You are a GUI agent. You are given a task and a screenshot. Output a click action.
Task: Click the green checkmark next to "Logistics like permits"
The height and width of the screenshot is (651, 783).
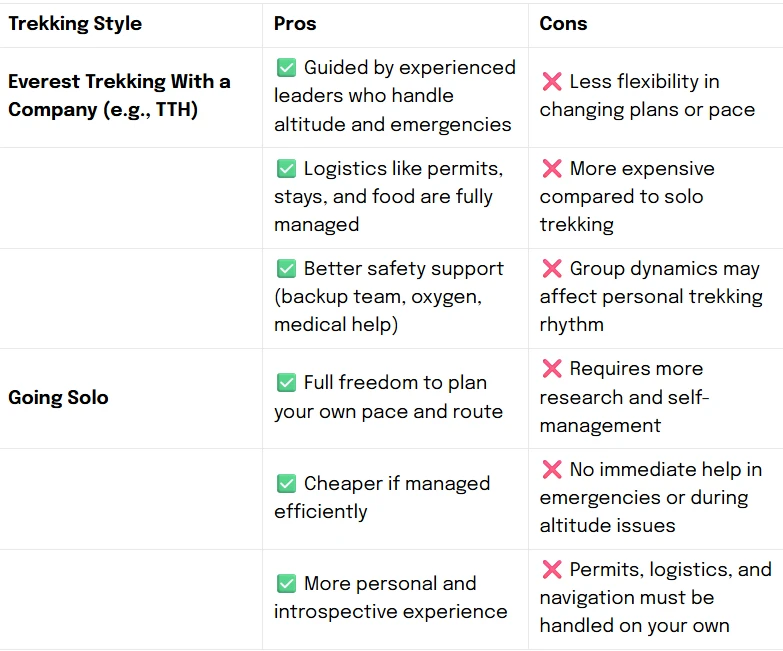coord(286,169)
